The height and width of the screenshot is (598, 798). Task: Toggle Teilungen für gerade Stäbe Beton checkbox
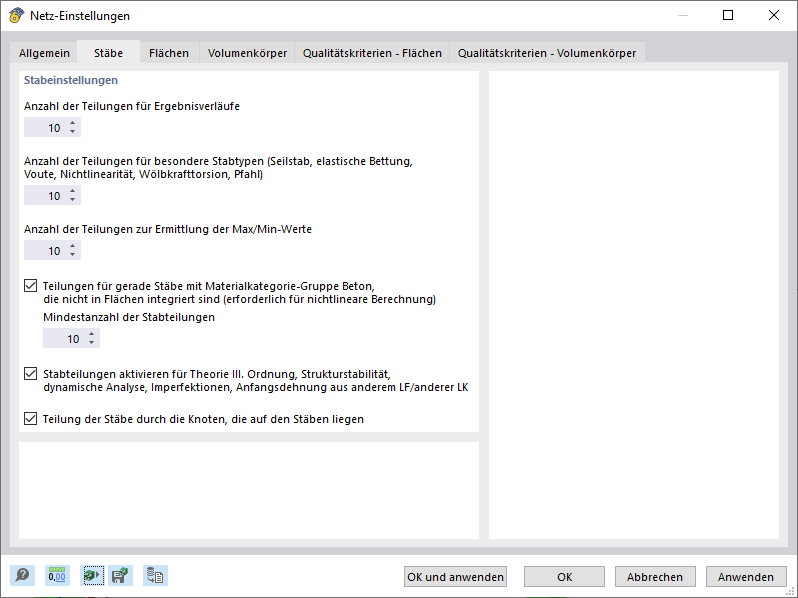31,286
